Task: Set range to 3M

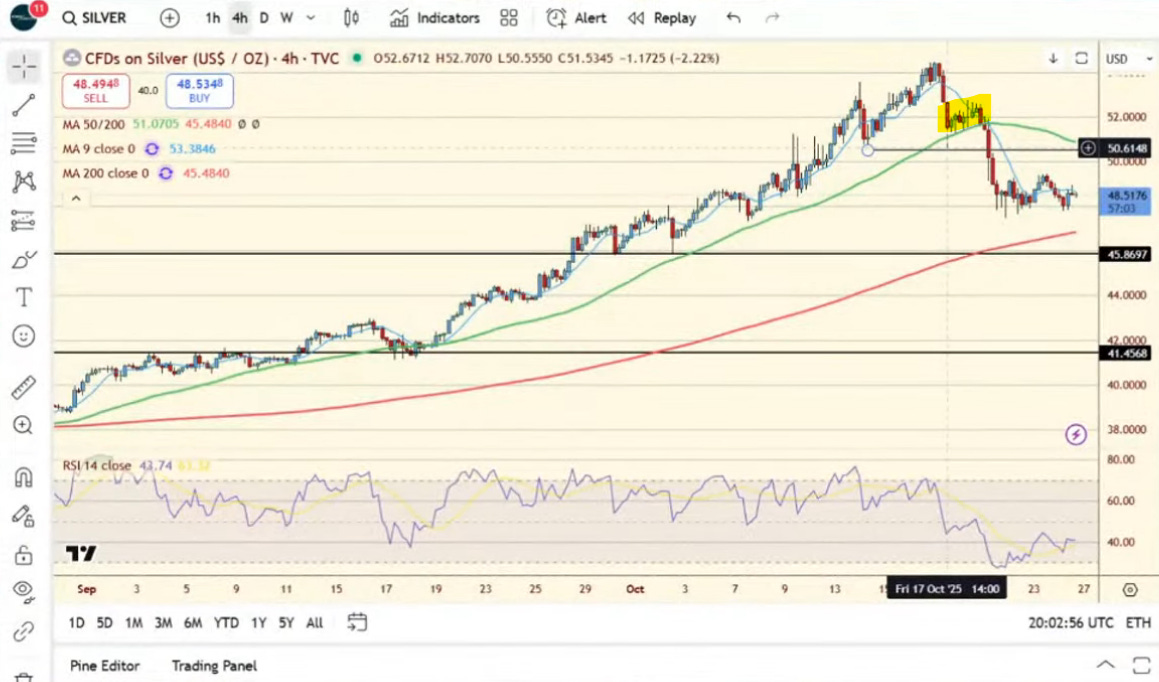Action: [x=163, y=623]
